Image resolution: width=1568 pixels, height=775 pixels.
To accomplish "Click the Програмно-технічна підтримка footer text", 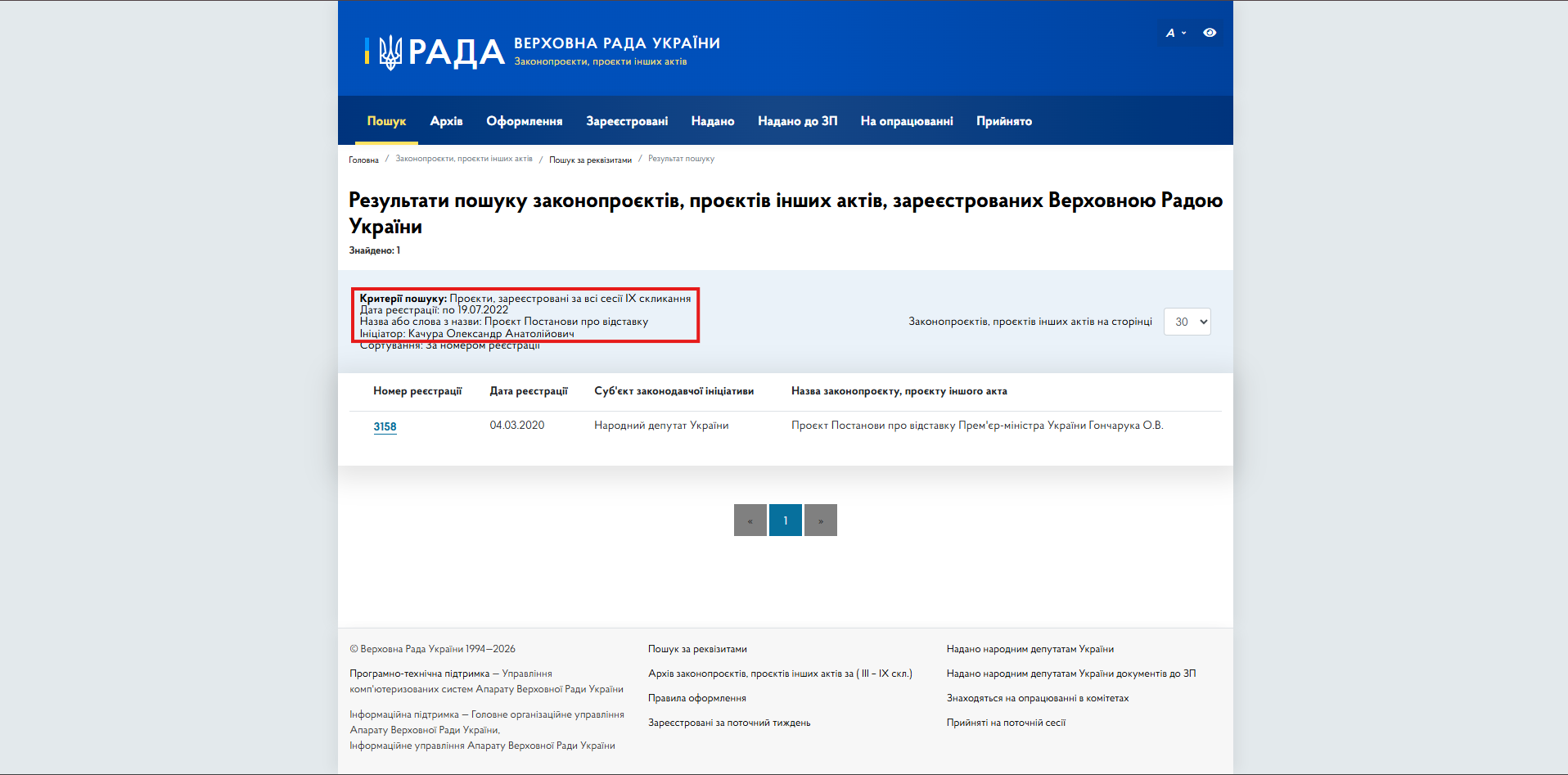I will click(486, 682).
